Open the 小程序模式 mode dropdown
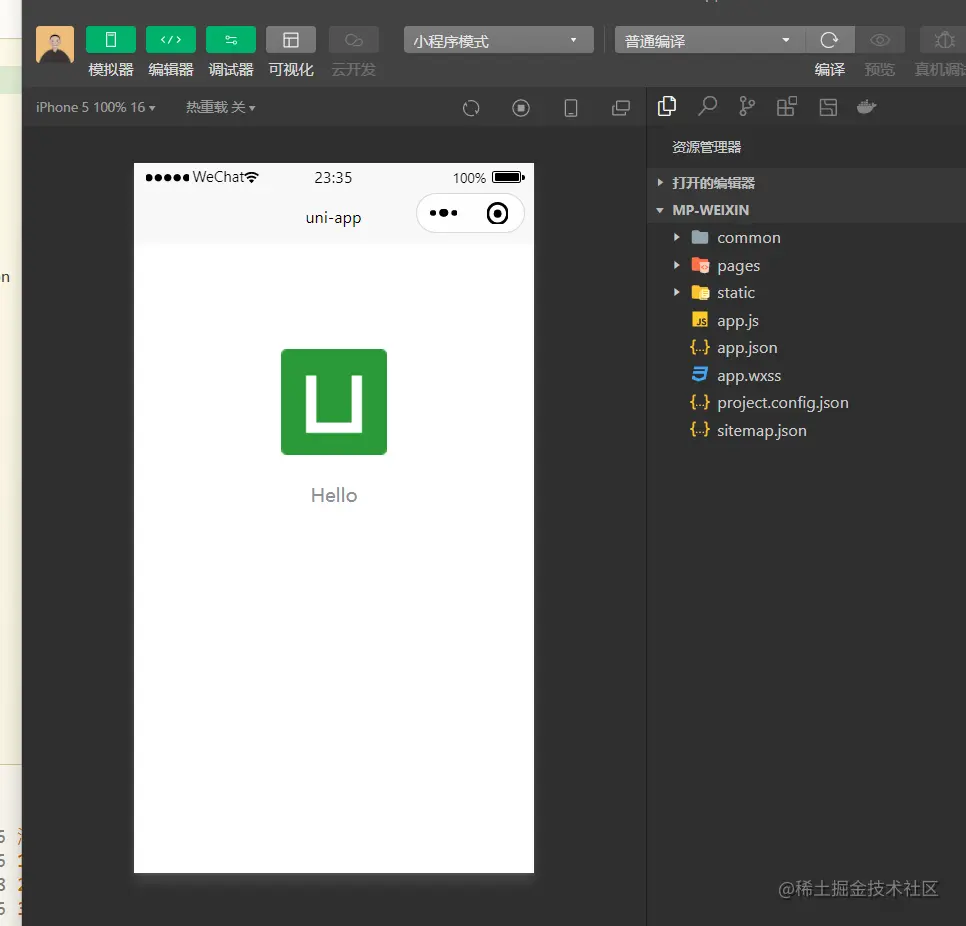This screenshot has width=966, height=926. (498, 40)
